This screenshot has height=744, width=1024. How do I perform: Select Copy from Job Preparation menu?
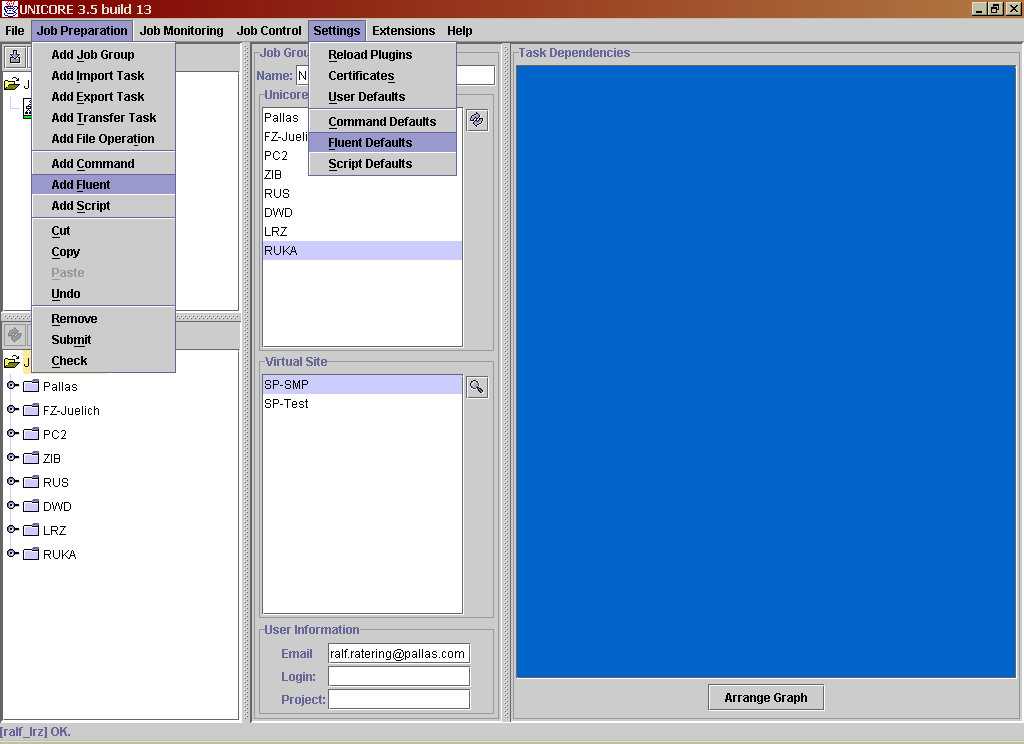tap(104, 252)
